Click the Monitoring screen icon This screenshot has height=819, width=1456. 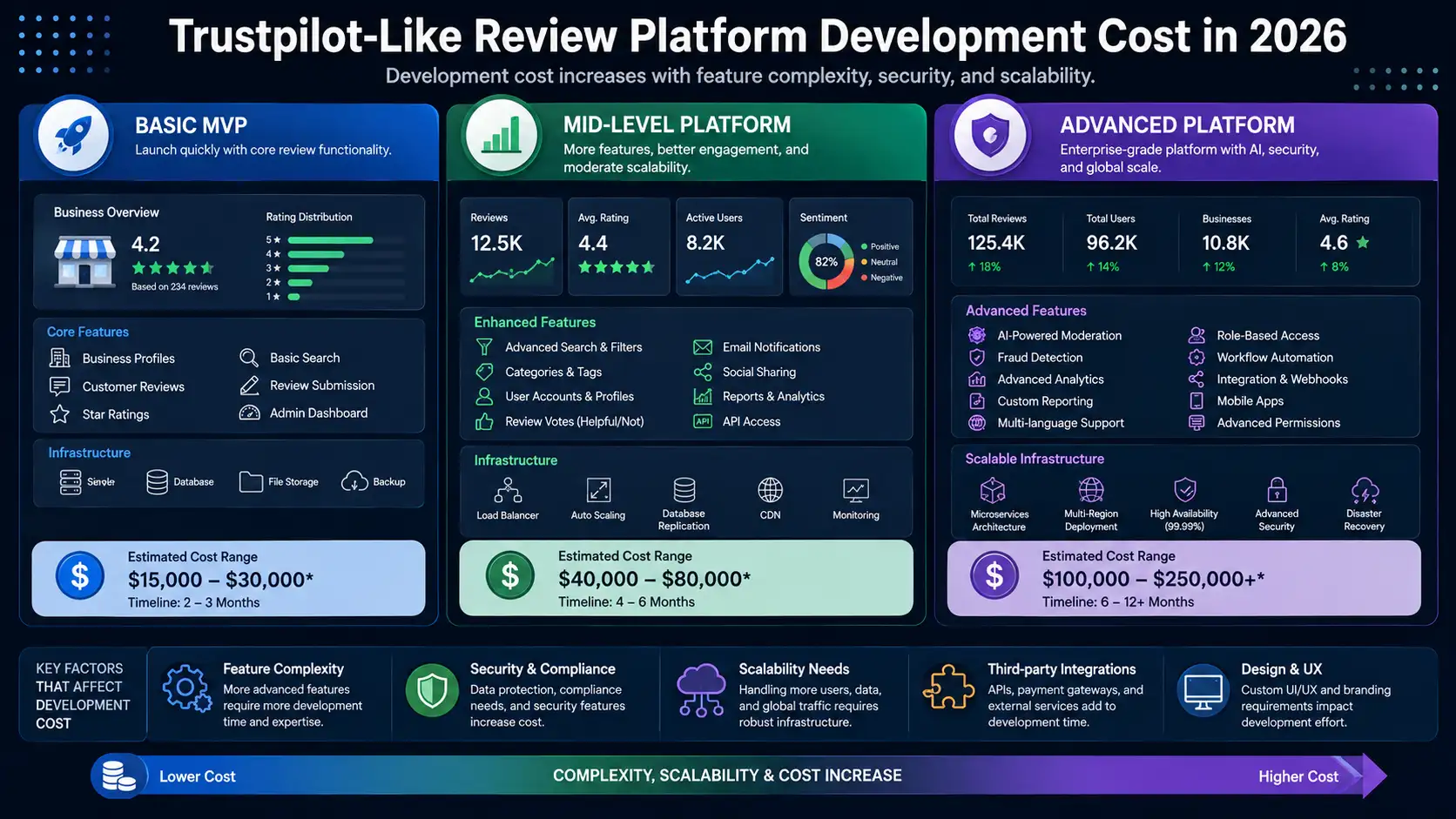[x=856, y=490]
